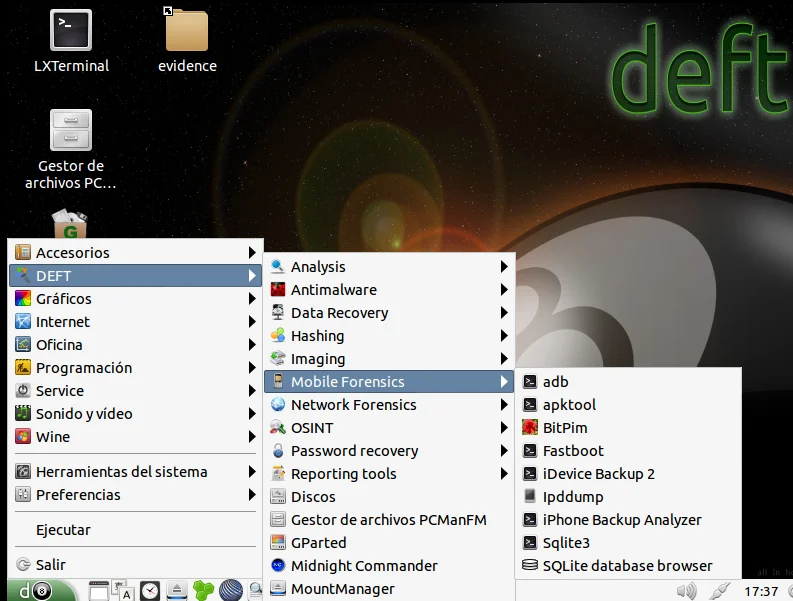Screen dimensions: 793x601
Task: Expand the Reporting tools submenu arrow
Action: click(504, 474)
